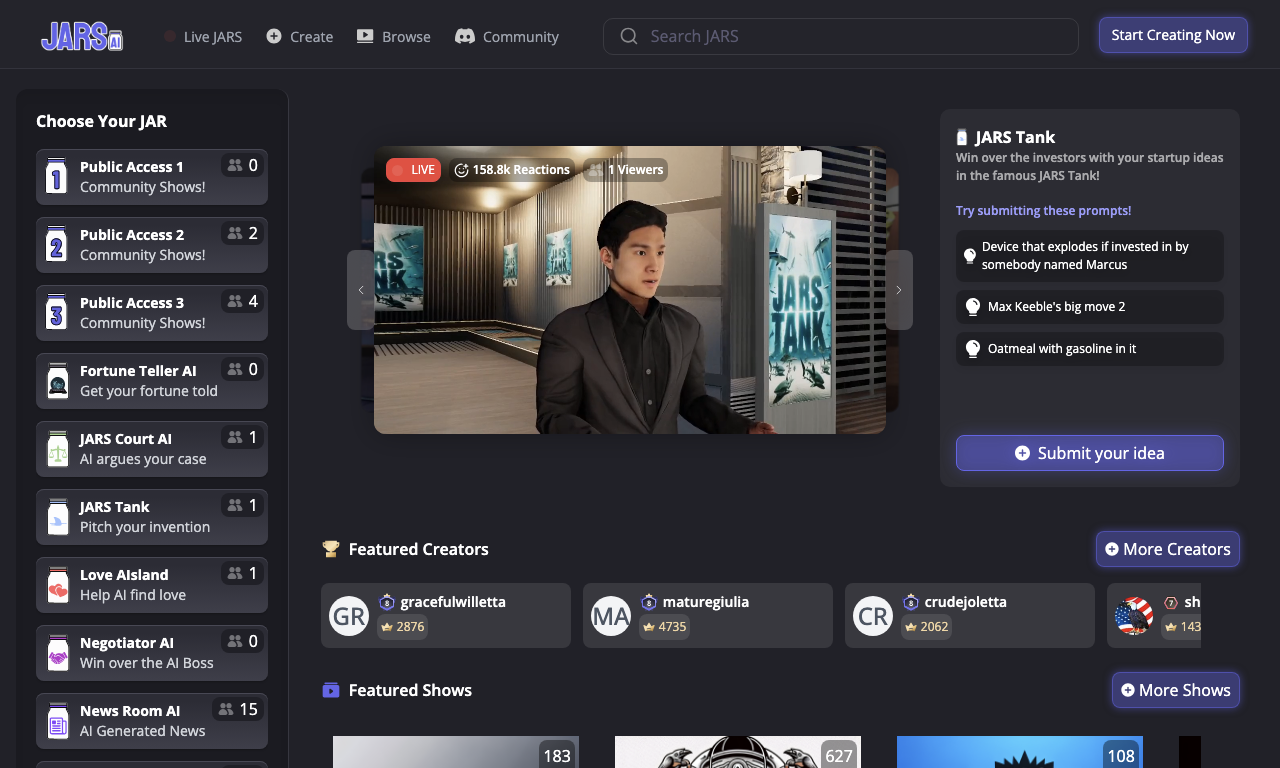Click Start Creating Now button
This screenshot has height=768, width=1280.
(x=1173, y=35)
